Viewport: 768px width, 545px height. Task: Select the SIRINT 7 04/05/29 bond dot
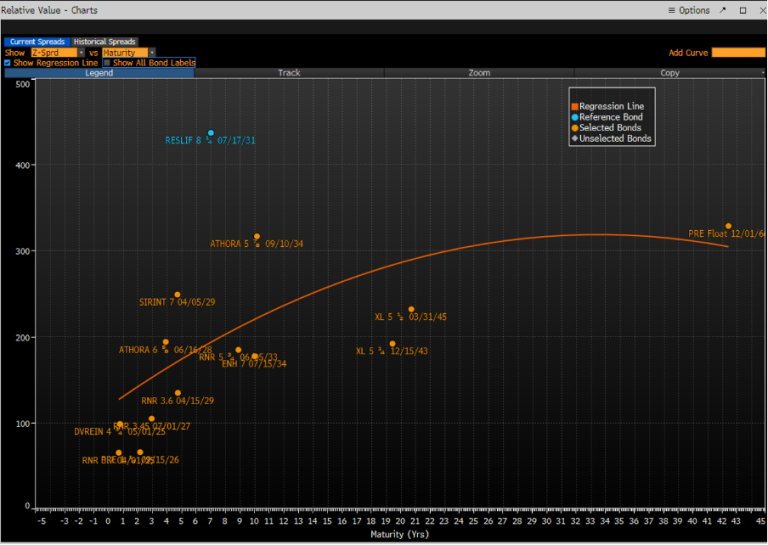[x=177, y=295]
